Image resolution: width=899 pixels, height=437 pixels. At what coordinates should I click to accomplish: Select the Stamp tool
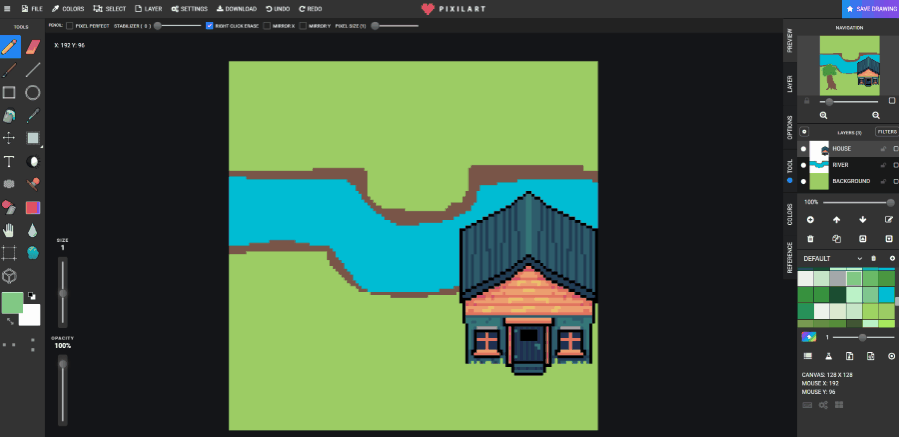click(33, 184)
